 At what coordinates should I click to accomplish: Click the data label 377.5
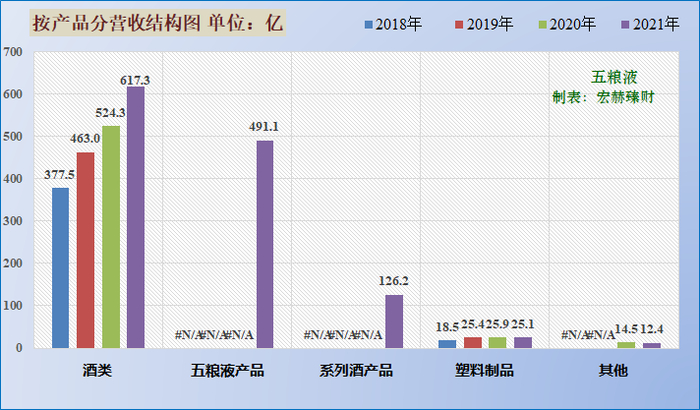coord(59,175)
